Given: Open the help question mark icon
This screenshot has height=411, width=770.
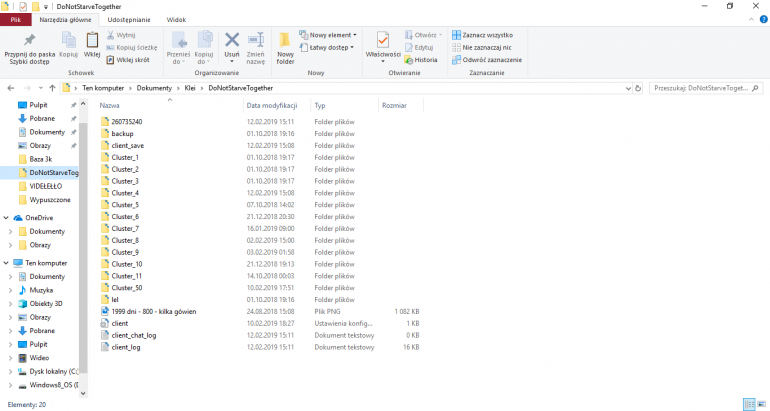Looking at the screenshot, I should pos(764,20).
